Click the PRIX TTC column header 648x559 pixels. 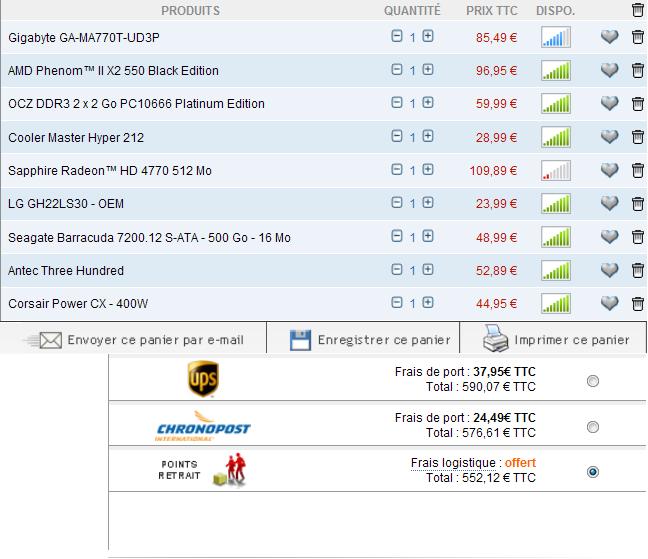coord(492,11)
